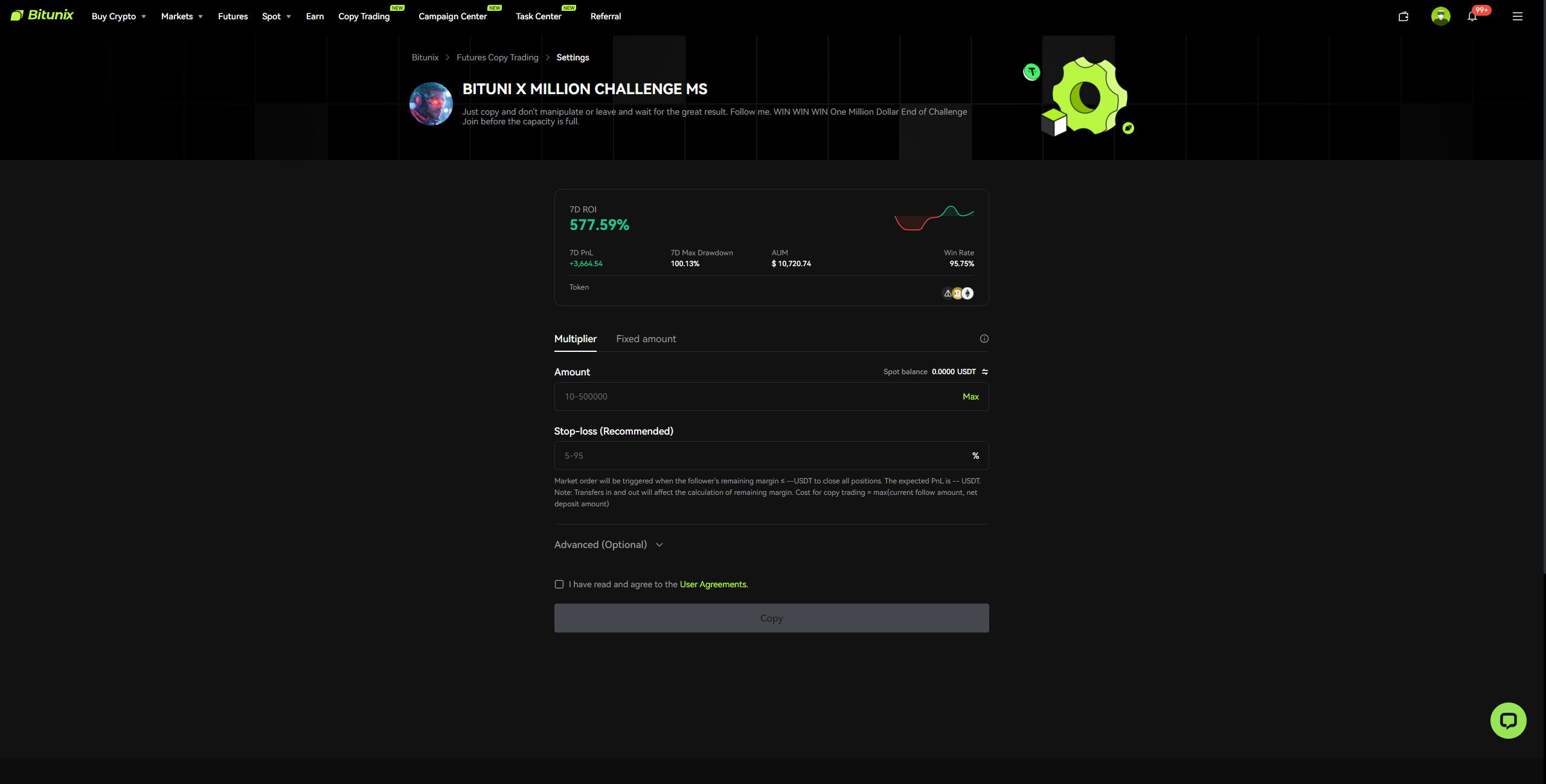The width and height of the screenshot is (1546, 784).
Task: Open the hamburger menu icon
Action: (1517, 16)
